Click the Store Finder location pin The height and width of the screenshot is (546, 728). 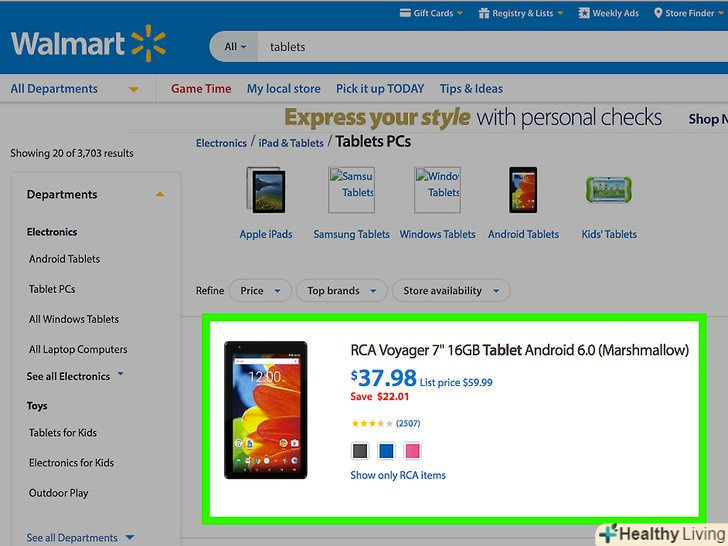(x=658, y=13)
